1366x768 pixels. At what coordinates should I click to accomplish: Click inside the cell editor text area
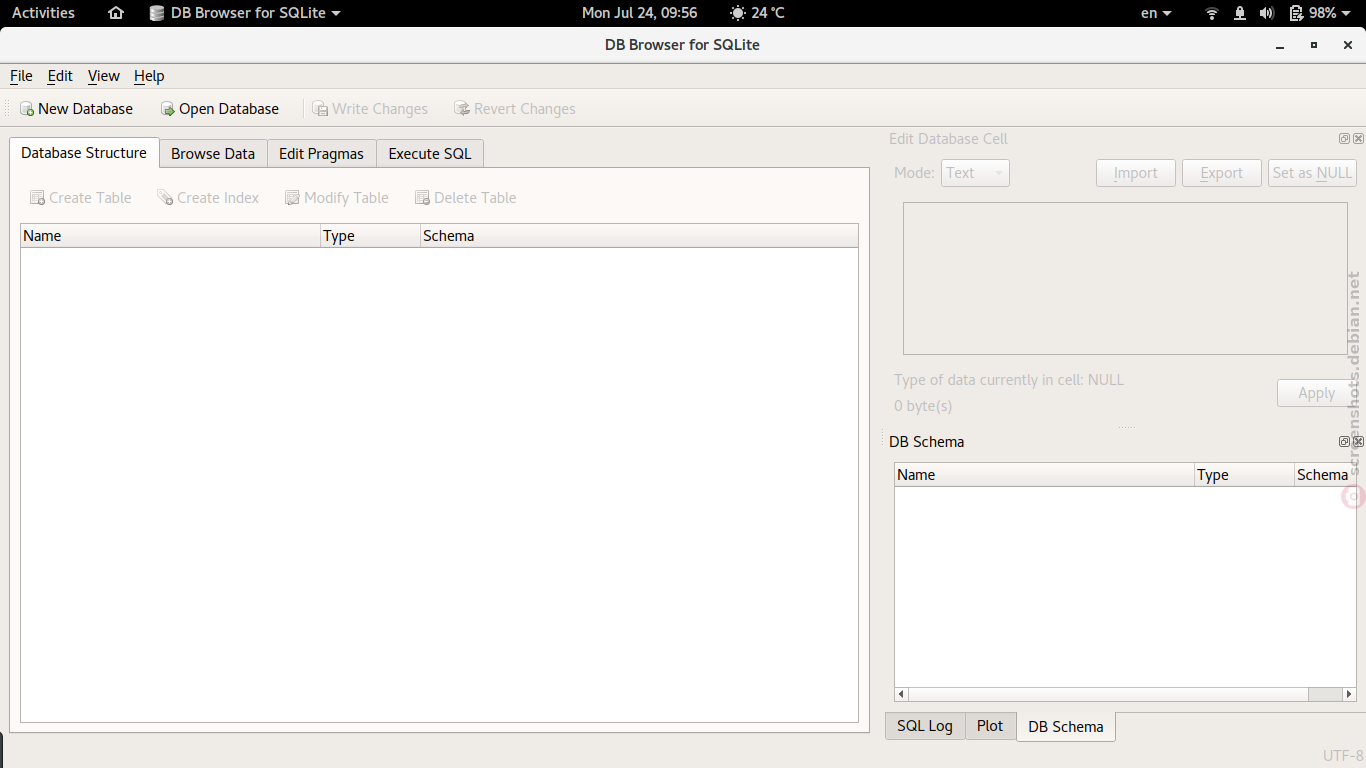click(x=1125, y=278)
